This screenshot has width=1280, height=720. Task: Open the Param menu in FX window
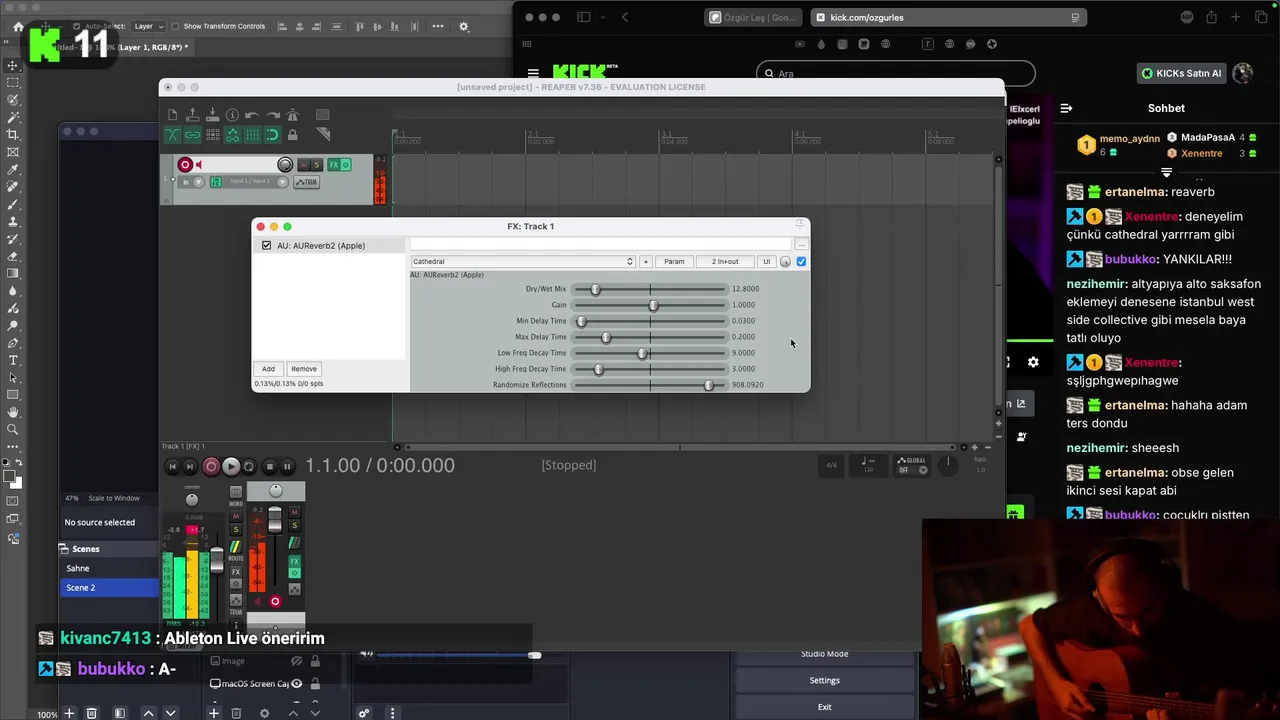675,262
